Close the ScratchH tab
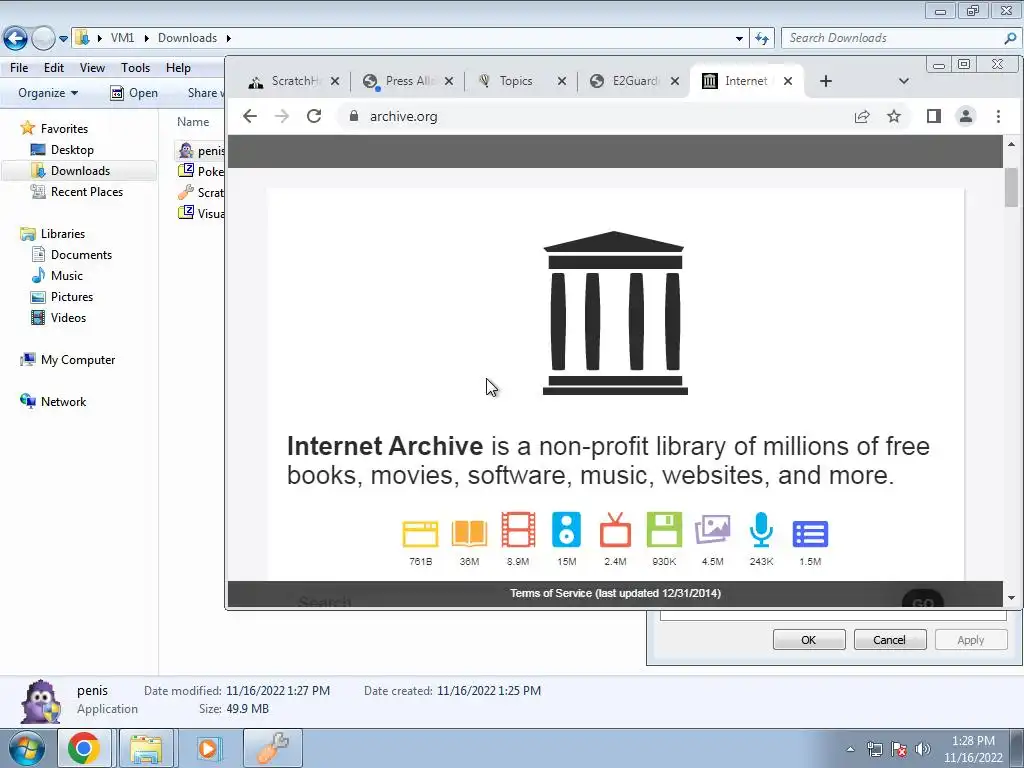 (334, 81)
